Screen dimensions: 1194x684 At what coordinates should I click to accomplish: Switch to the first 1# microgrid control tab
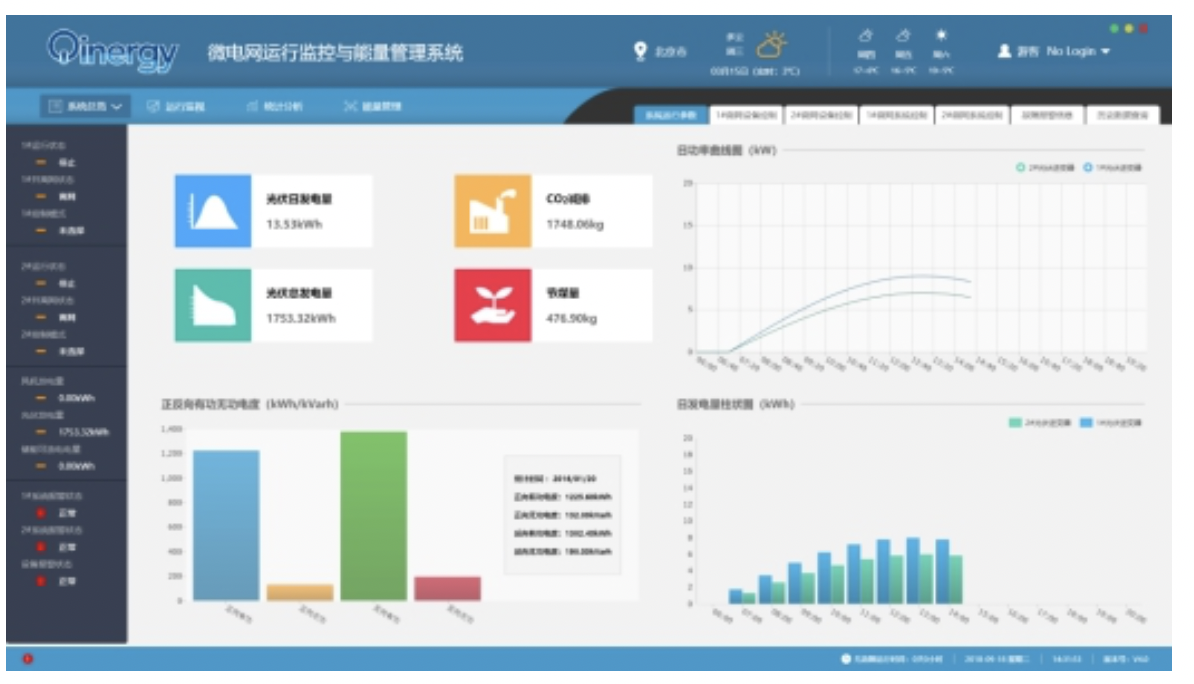(x=746, y=115)
